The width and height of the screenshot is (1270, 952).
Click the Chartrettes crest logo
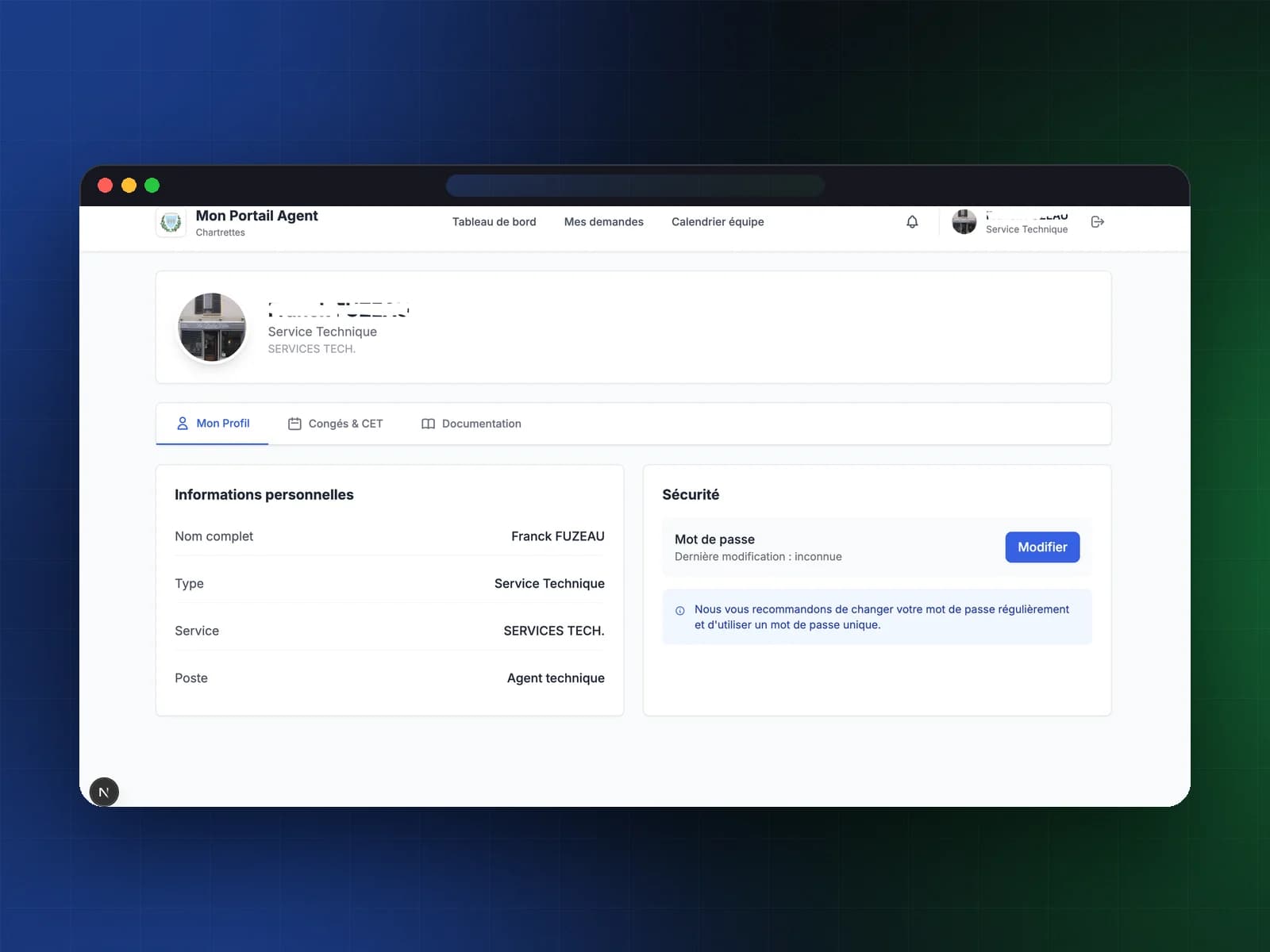[171, 222]
